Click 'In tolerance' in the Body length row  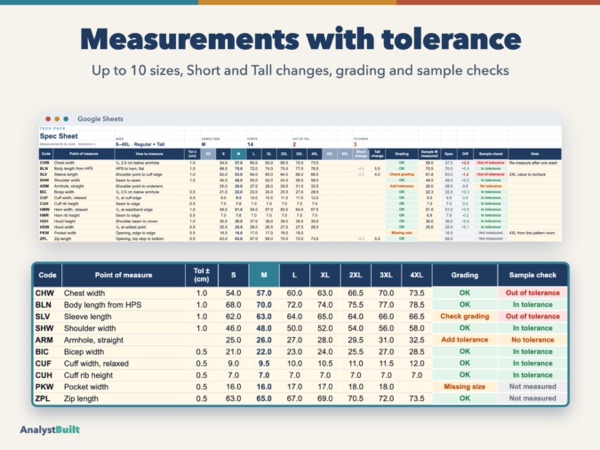point(533,305)
